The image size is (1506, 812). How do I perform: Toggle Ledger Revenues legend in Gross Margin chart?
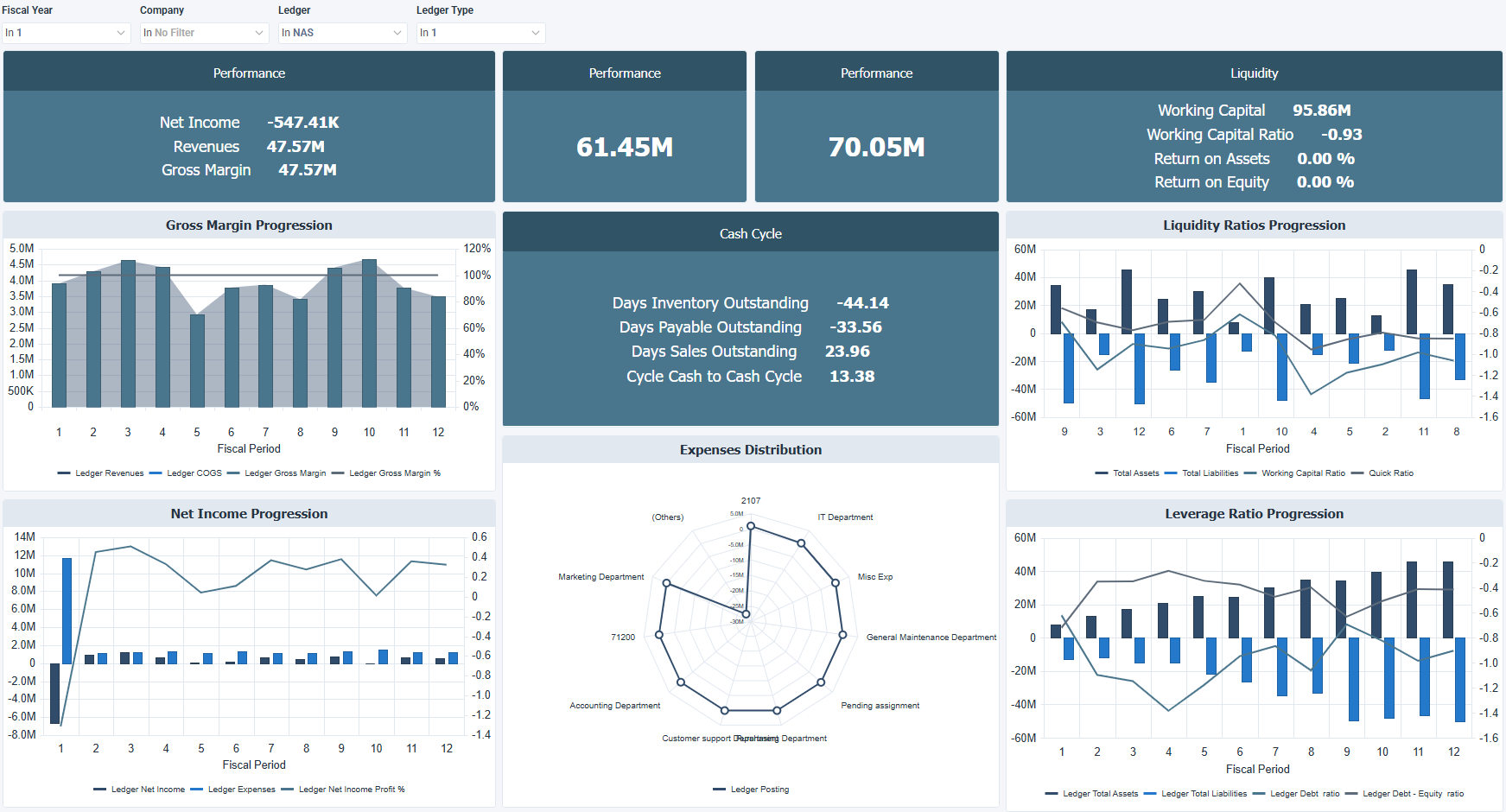pos(101,473)
